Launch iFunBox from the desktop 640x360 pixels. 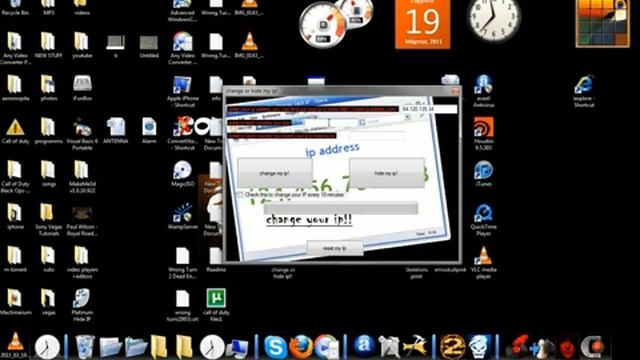coord(82,88)
